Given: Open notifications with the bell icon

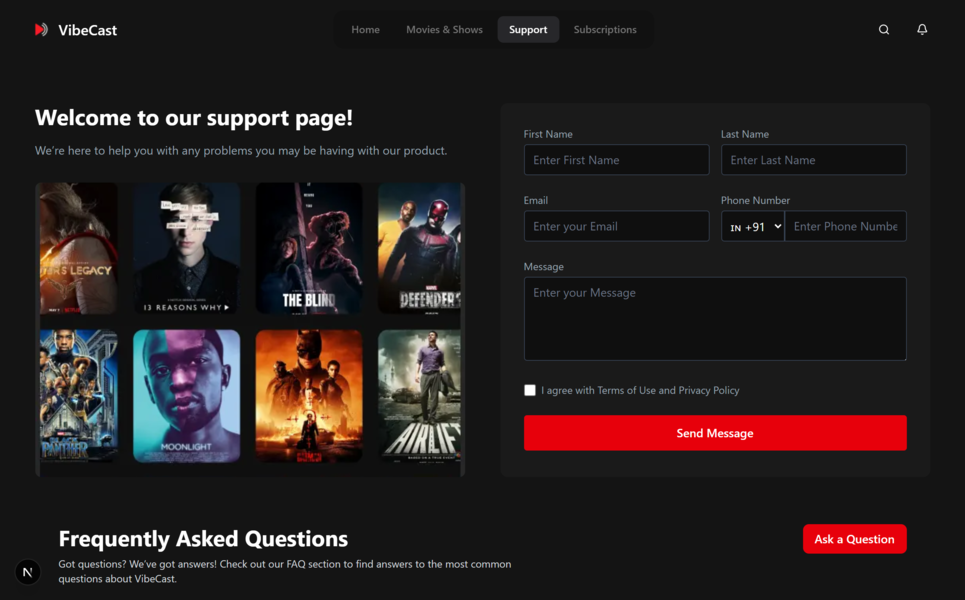Looking at the screenshot, I should pos(922,30).
